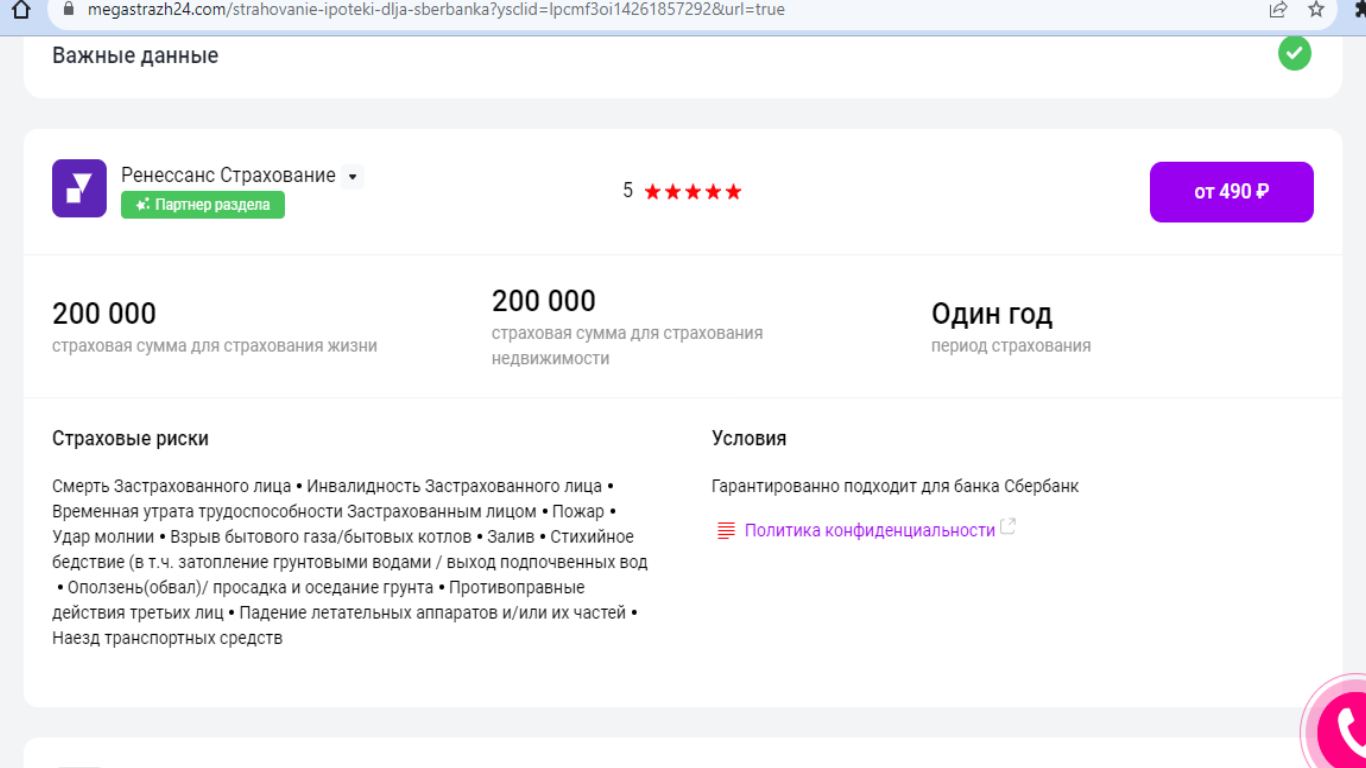Click Гарантированно подходит для банка Сбербанк text
This screenshot has width=1366, height=768.
(x=895, y=486)
